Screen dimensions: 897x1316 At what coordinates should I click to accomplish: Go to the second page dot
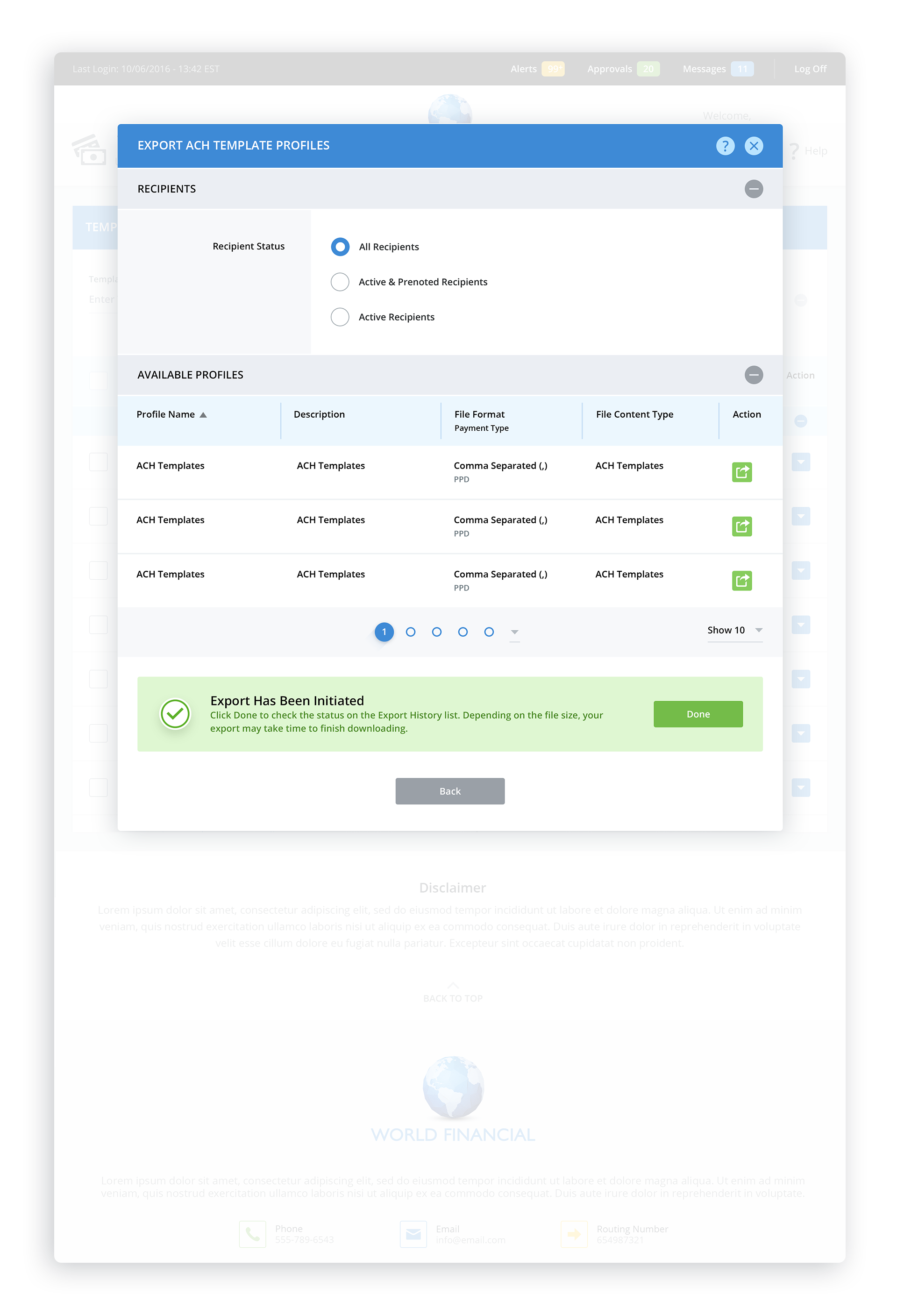click(x=411, y=632)
